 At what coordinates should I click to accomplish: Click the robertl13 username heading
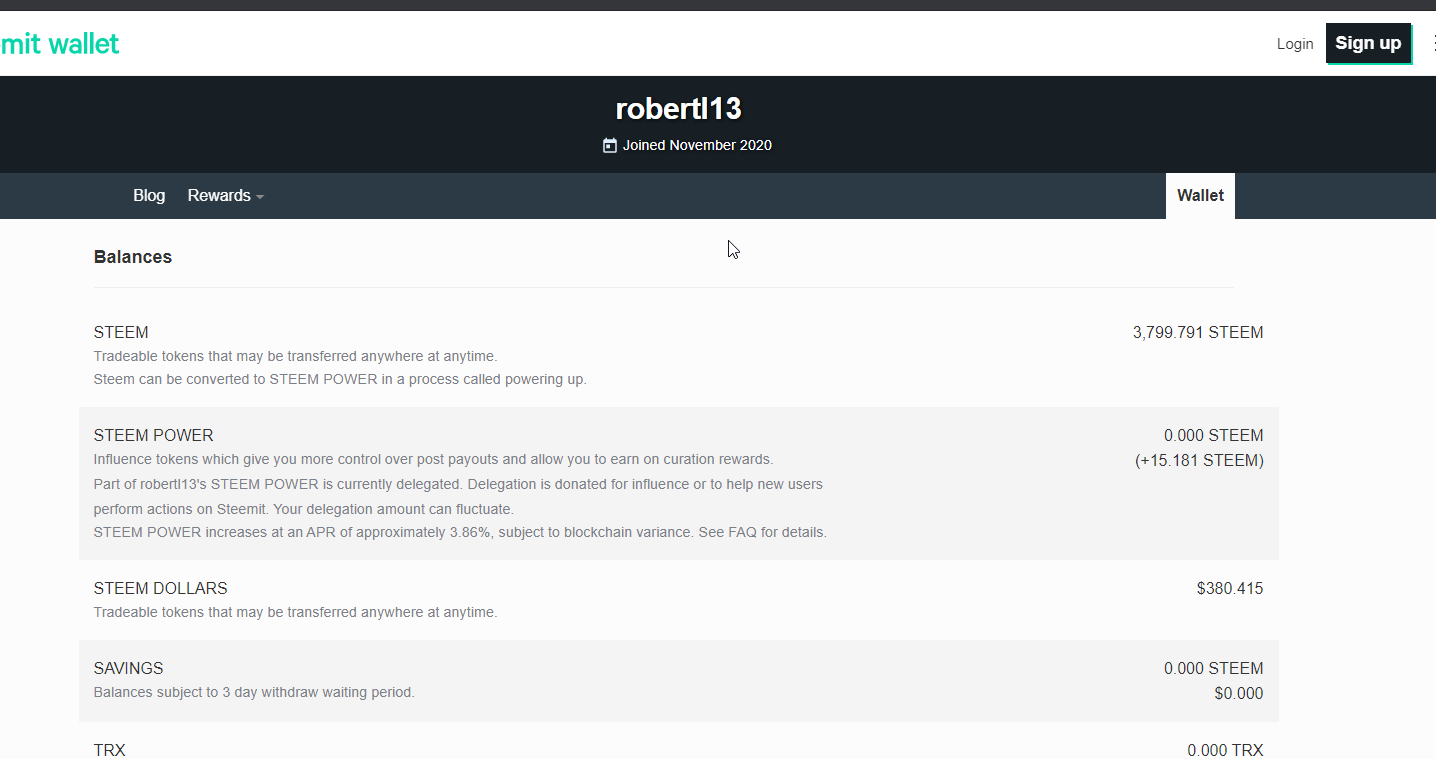point(679,109)
